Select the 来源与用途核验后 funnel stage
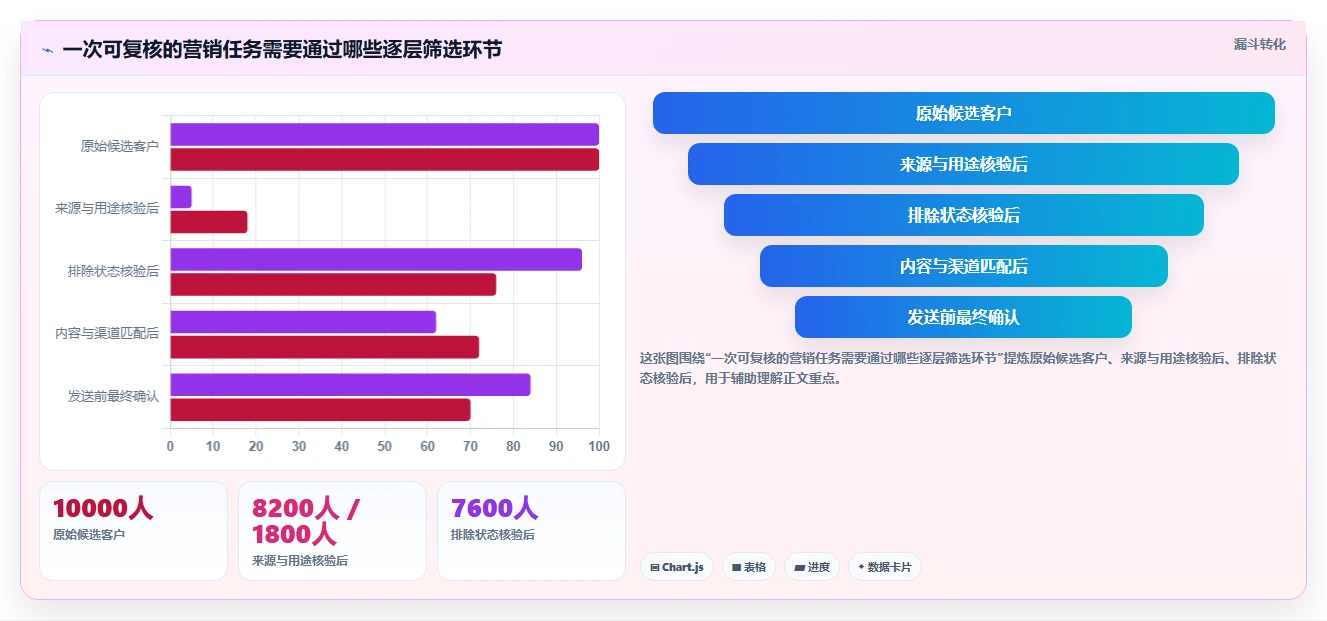The image size is (1327, 621). click(x=964, y=164)
